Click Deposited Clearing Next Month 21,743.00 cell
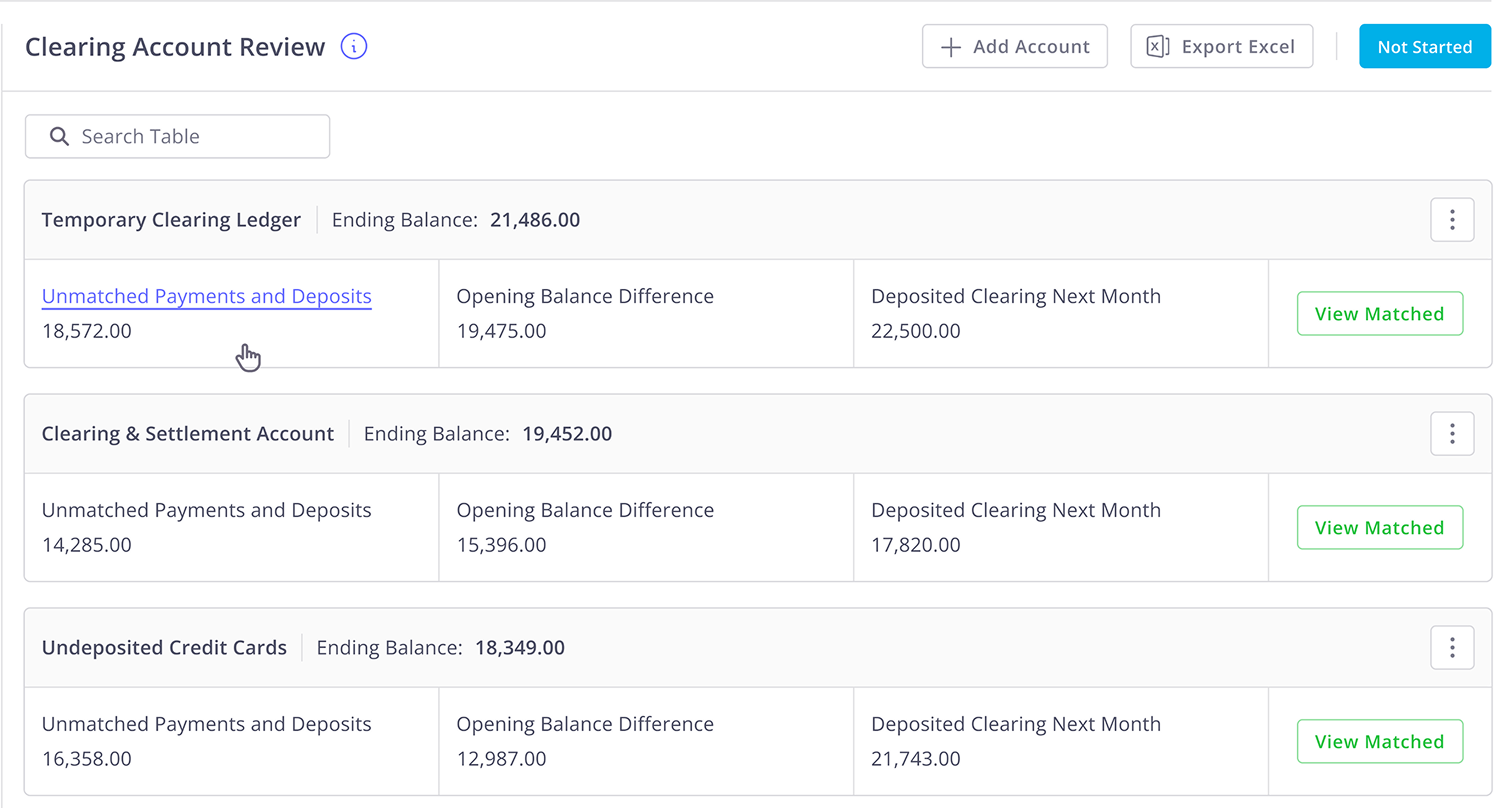 pos(1061,742)
